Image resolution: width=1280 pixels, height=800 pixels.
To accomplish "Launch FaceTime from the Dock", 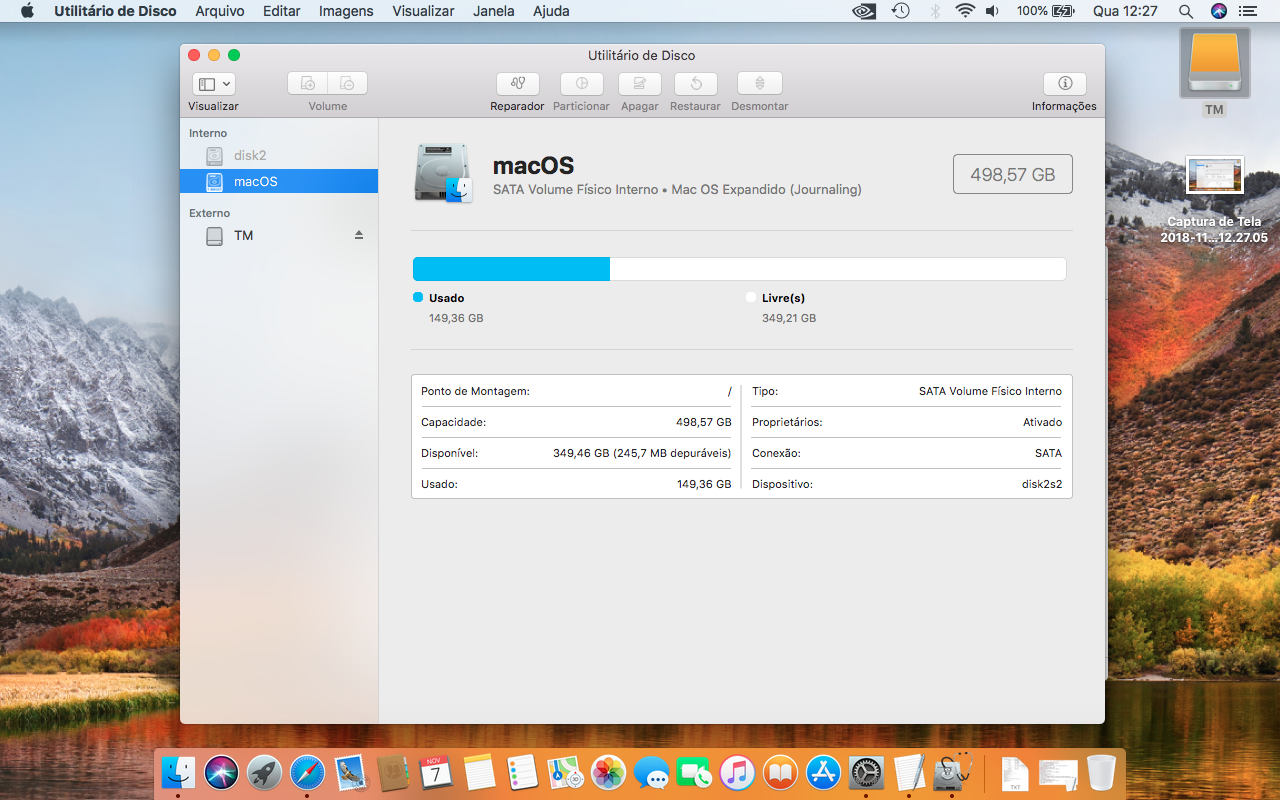I will 694,772.
